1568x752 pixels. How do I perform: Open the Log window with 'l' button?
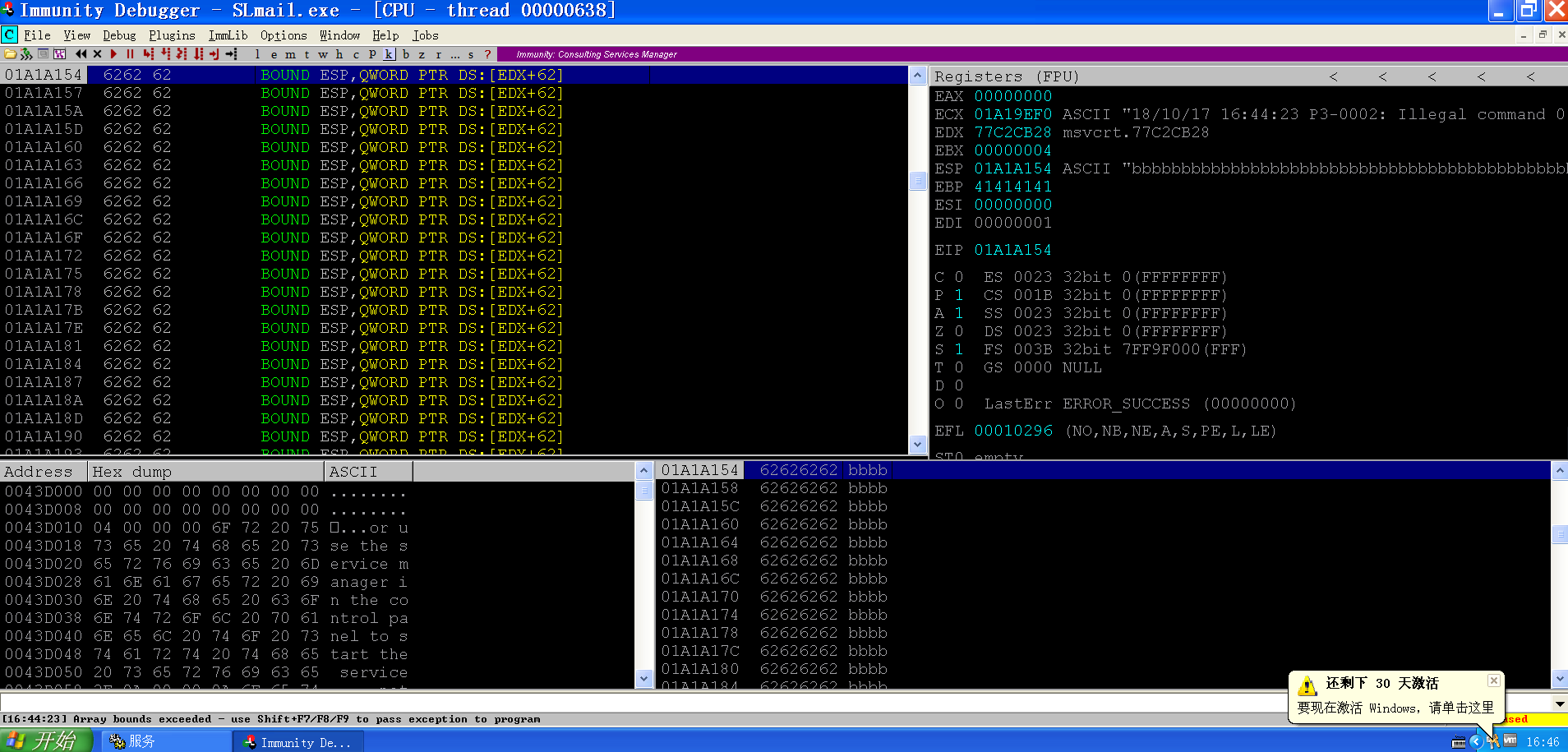click(x=257, y=54)
